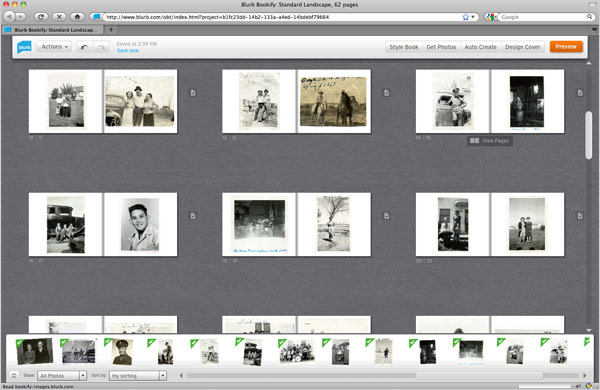Select the Blurb Bookify browser tab
600x390 pixels.
52,29
